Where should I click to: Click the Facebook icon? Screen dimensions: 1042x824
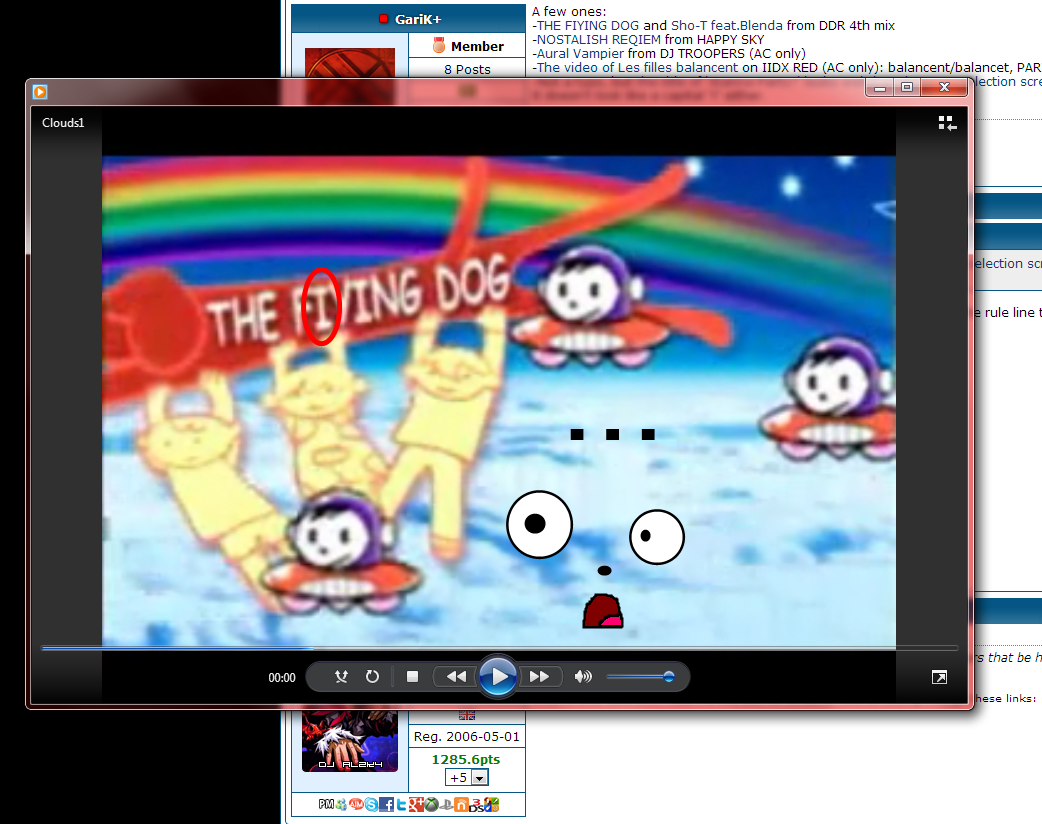pyautogui.click(x=386, y=805)
